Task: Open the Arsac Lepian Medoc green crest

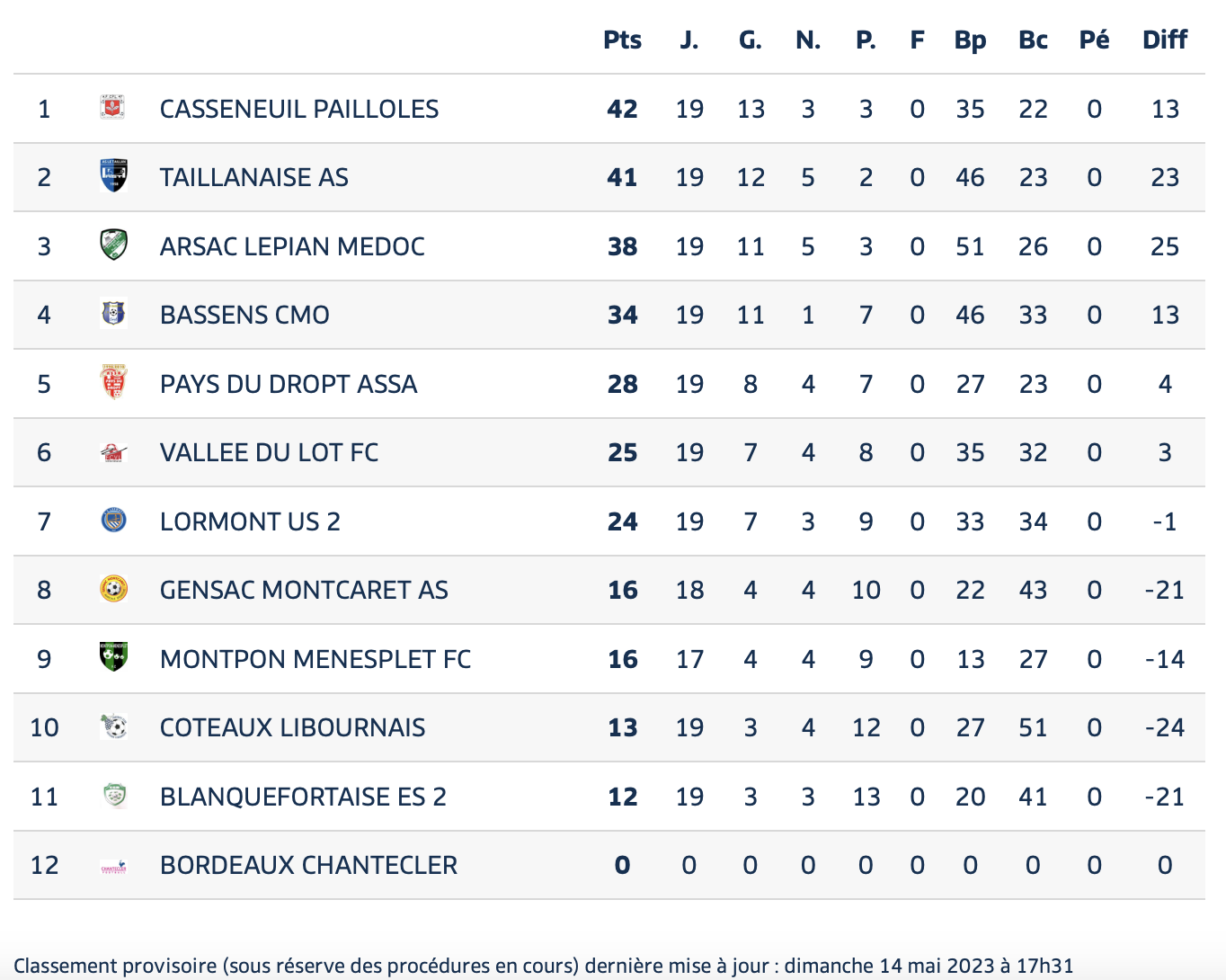Action: pyautogui.click(x=113, y=245)
